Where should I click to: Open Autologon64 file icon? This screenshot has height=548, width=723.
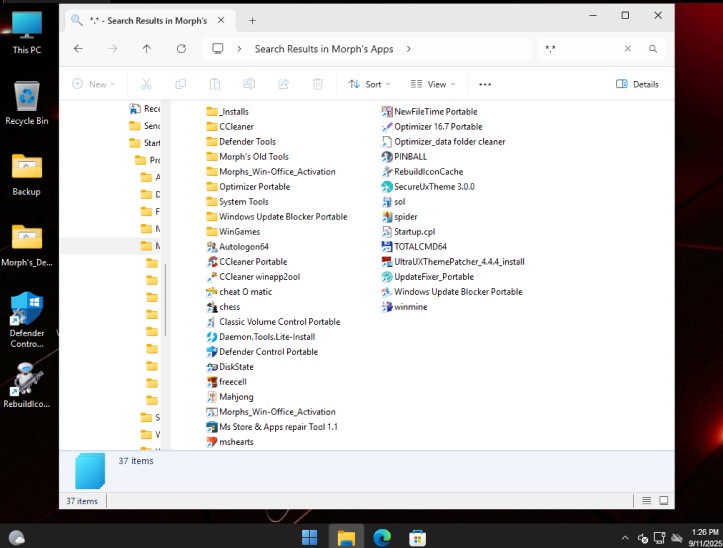click(x=212, y=247)
